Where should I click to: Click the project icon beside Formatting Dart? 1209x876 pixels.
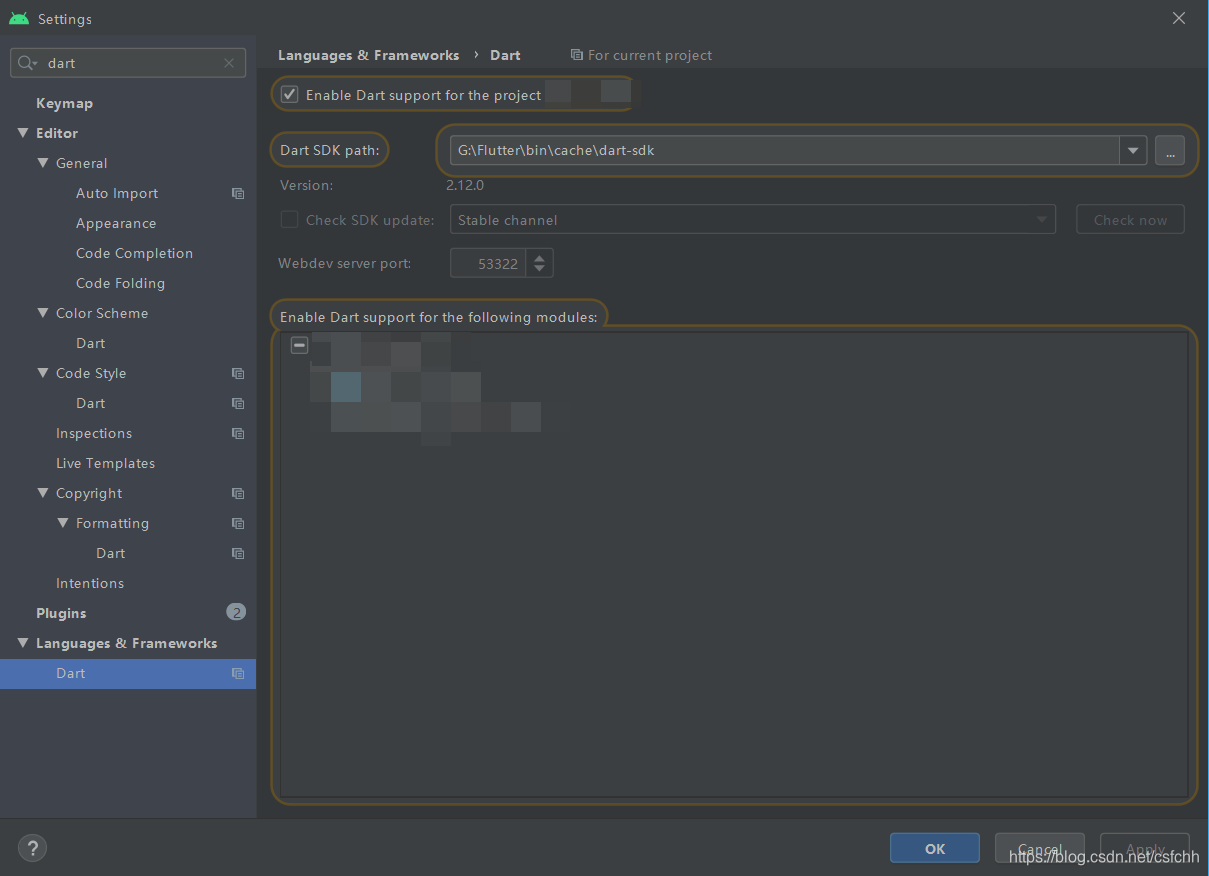238,553
